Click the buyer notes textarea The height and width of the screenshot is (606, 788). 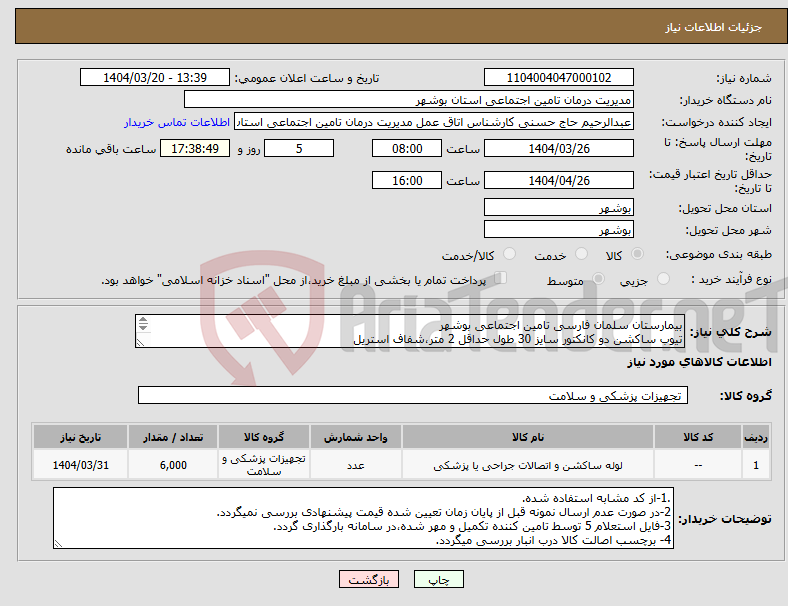[x=363, y=518]
